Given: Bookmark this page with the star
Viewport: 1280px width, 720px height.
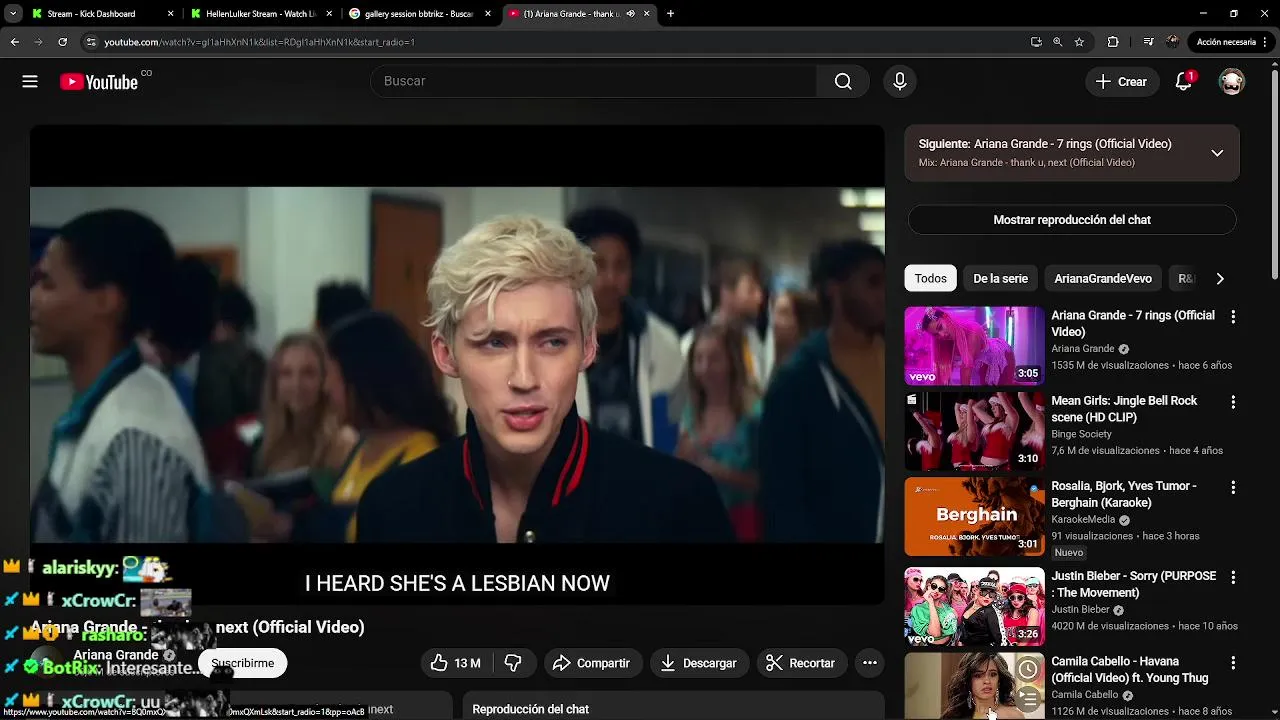Looking at the screenshot, I should (1079, 42).
